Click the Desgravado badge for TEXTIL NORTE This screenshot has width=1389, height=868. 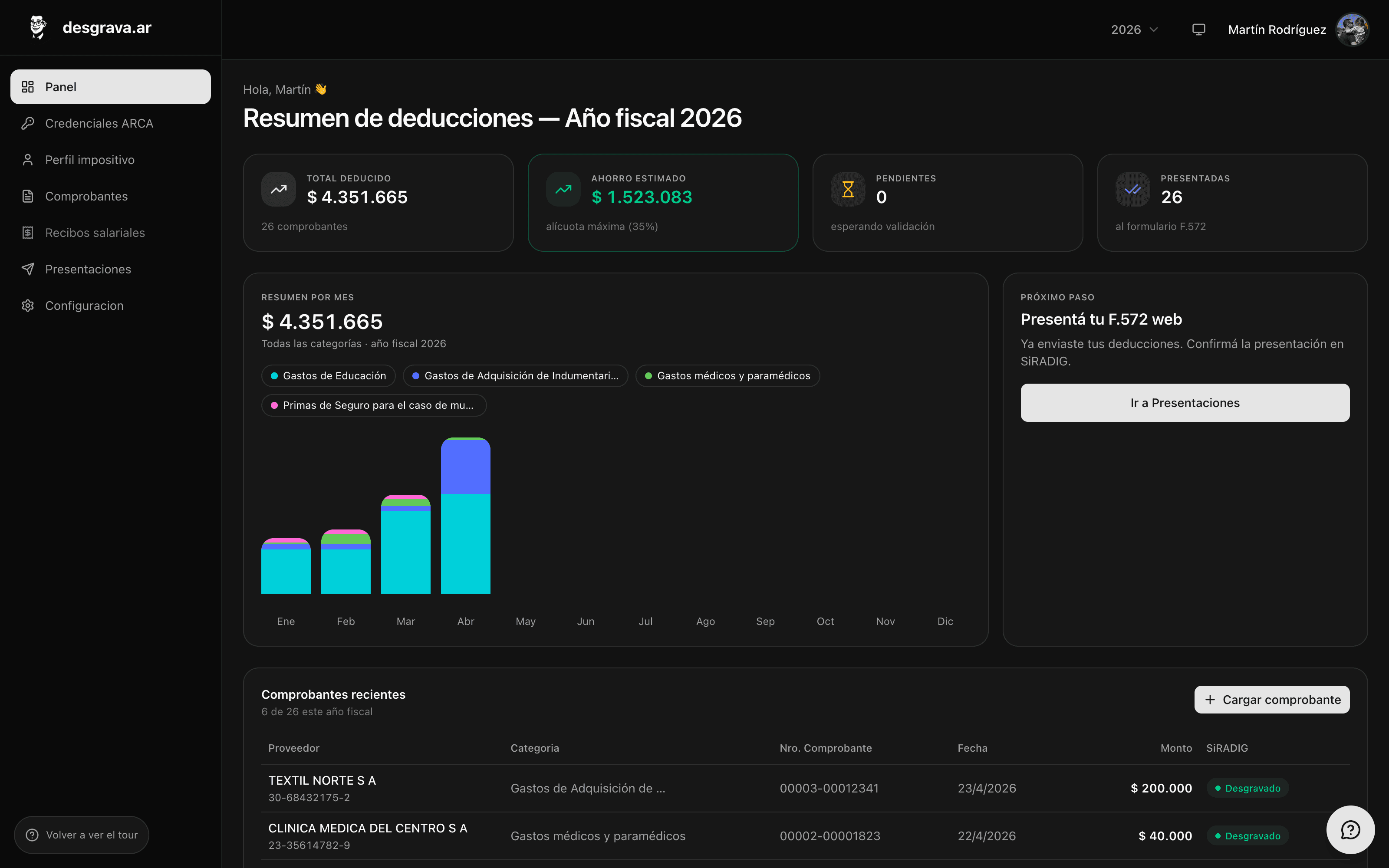1247,788
